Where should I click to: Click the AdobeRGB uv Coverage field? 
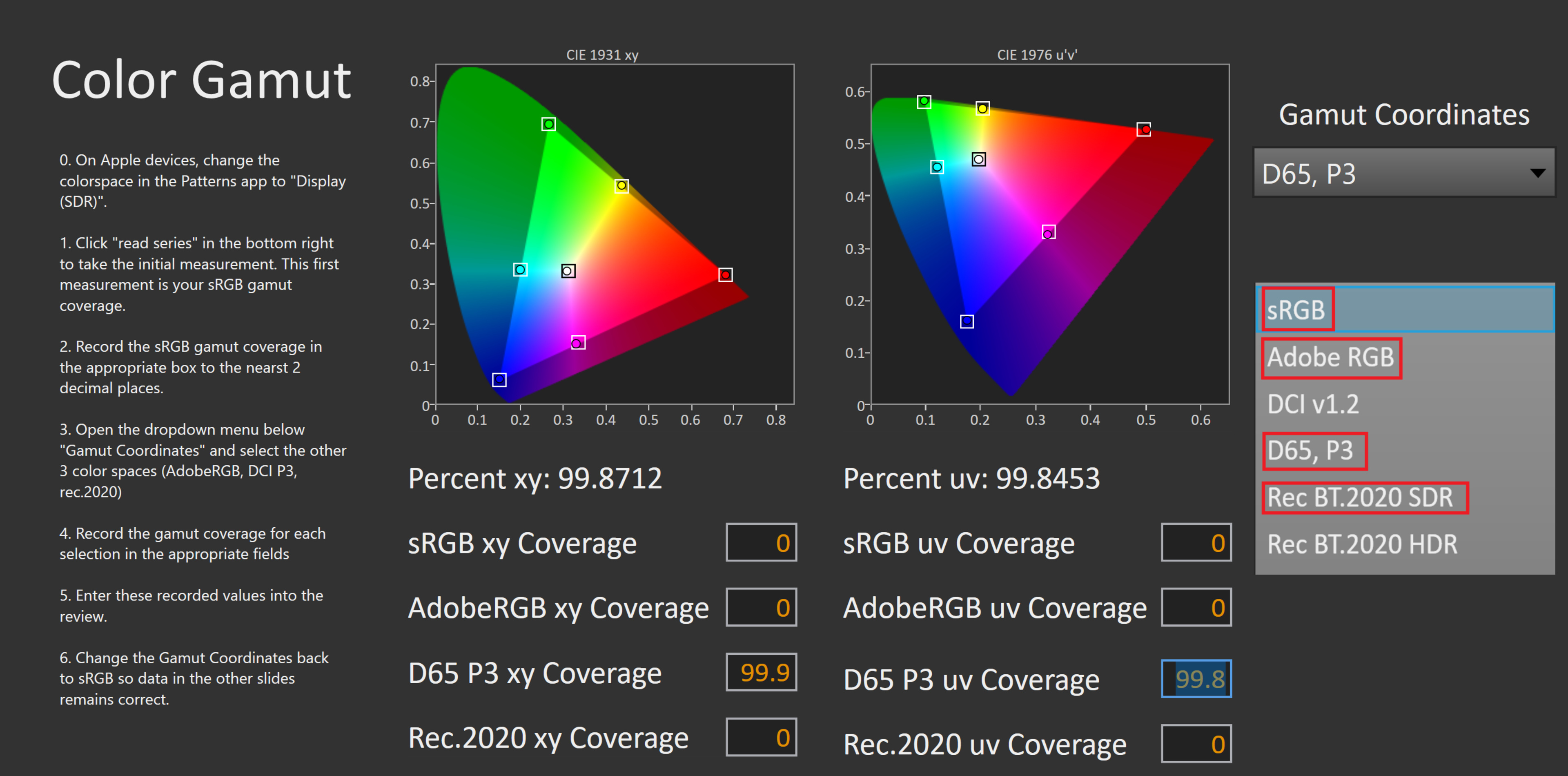pos(1196,607)
